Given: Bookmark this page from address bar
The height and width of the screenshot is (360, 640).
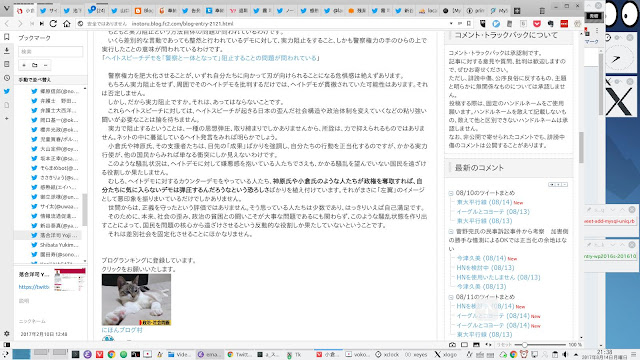Looking at the screenshot, I should coord(469,24).
